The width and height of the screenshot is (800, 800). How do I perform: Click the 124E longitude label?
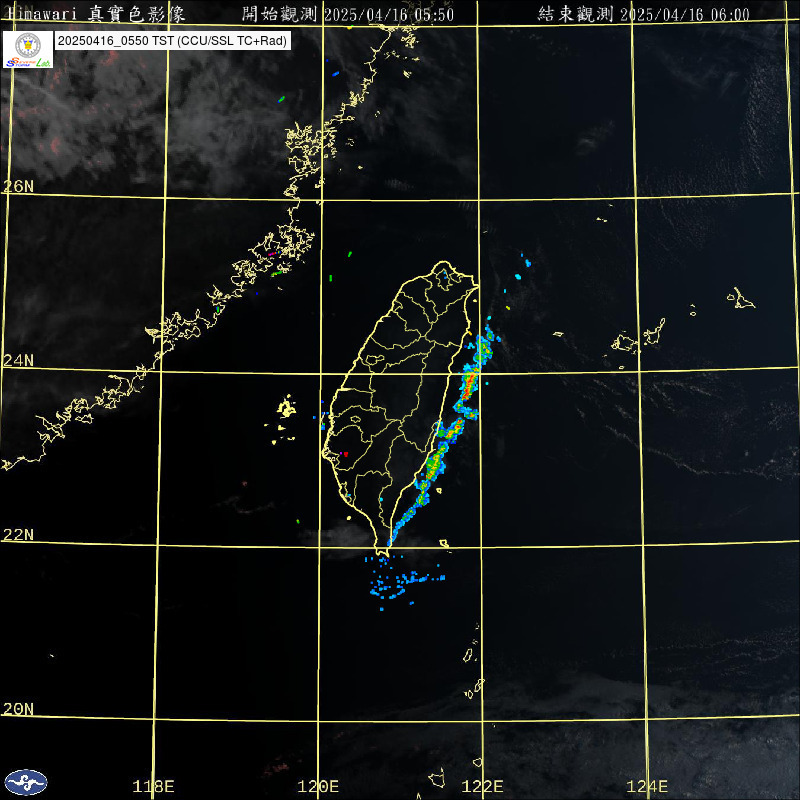(x=649, y=787)
